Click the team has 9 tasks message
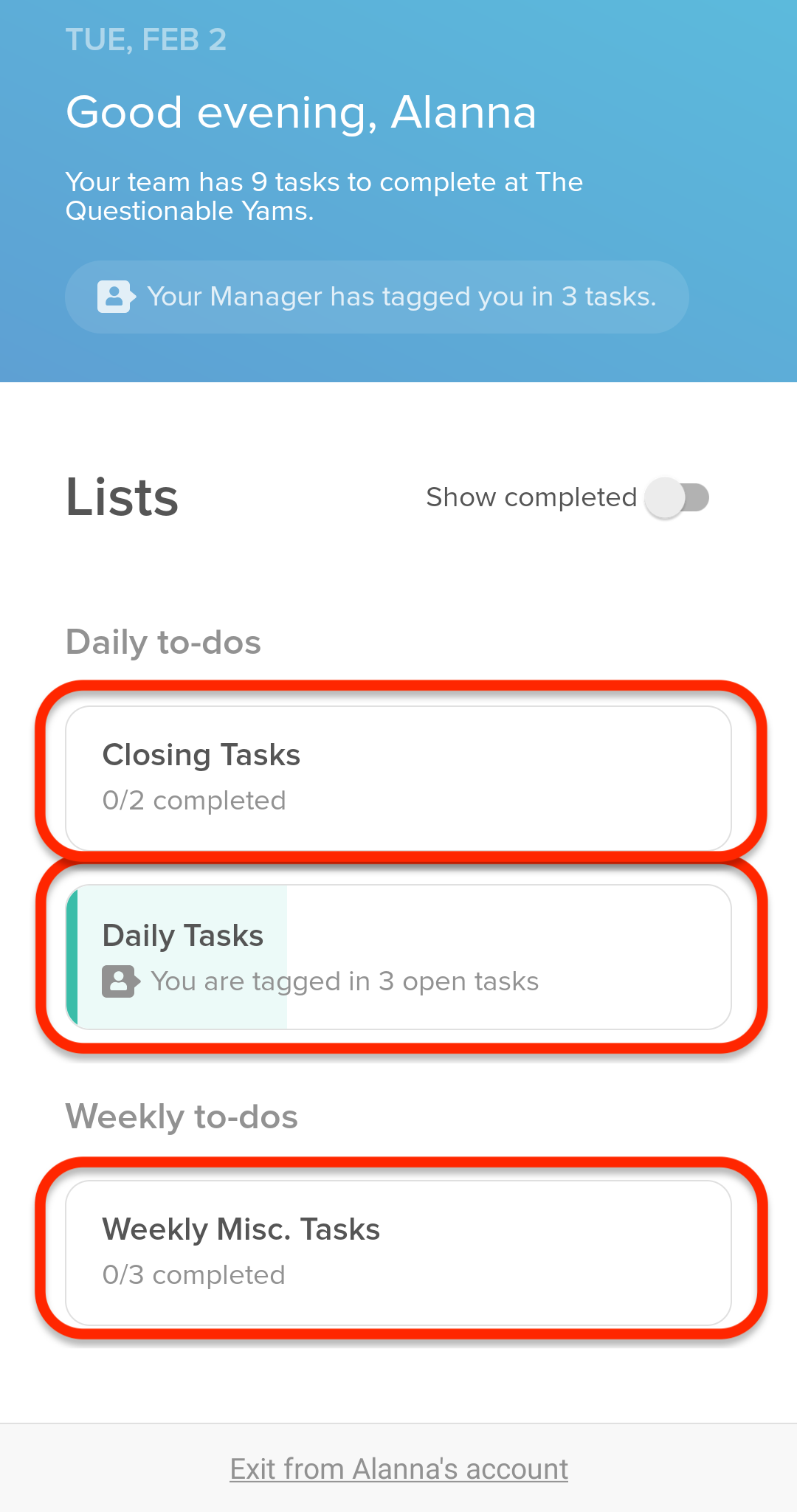797x1512 pixels. pyautogui.click(x=325, y=196)
